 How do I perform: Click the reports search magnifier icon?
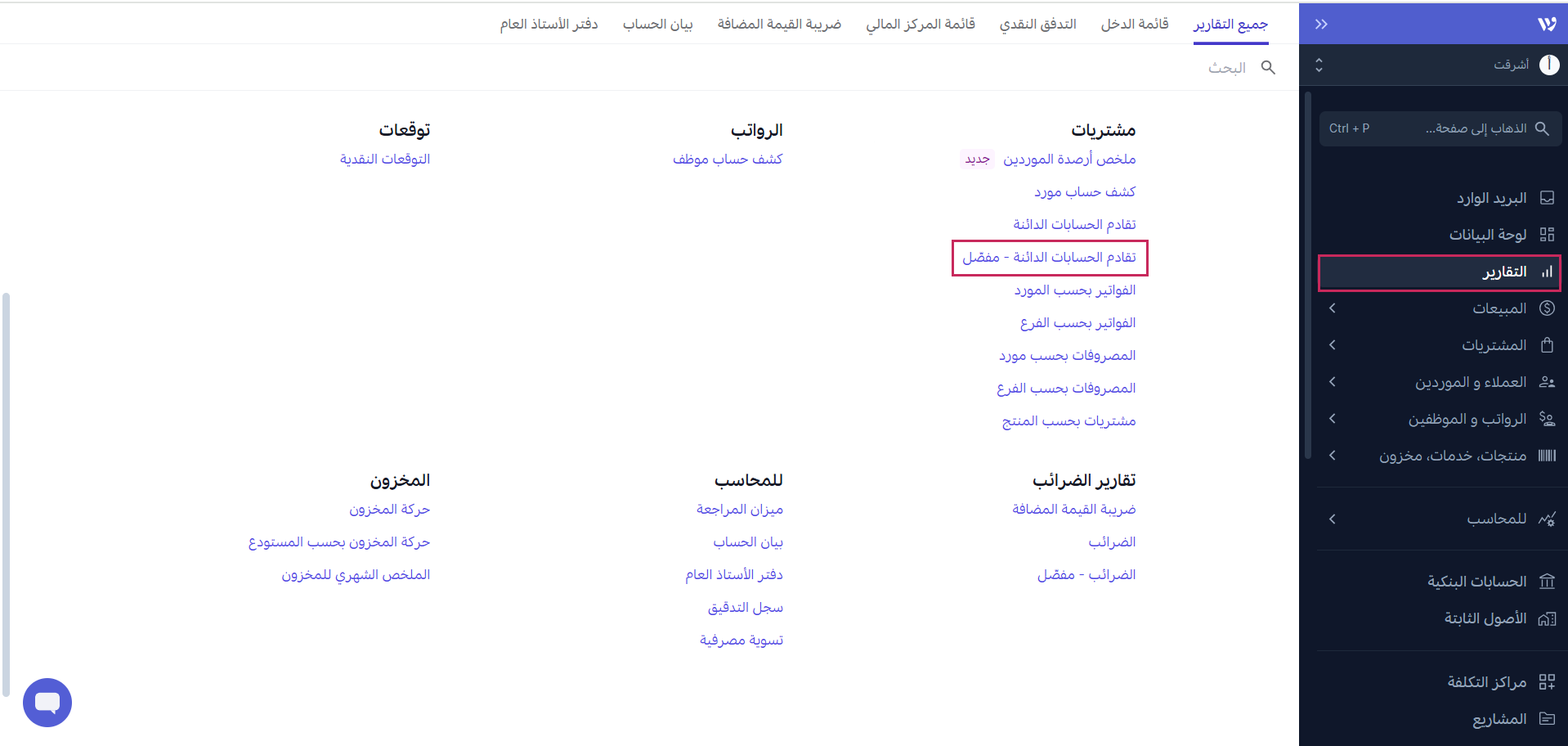[1268, 67]
